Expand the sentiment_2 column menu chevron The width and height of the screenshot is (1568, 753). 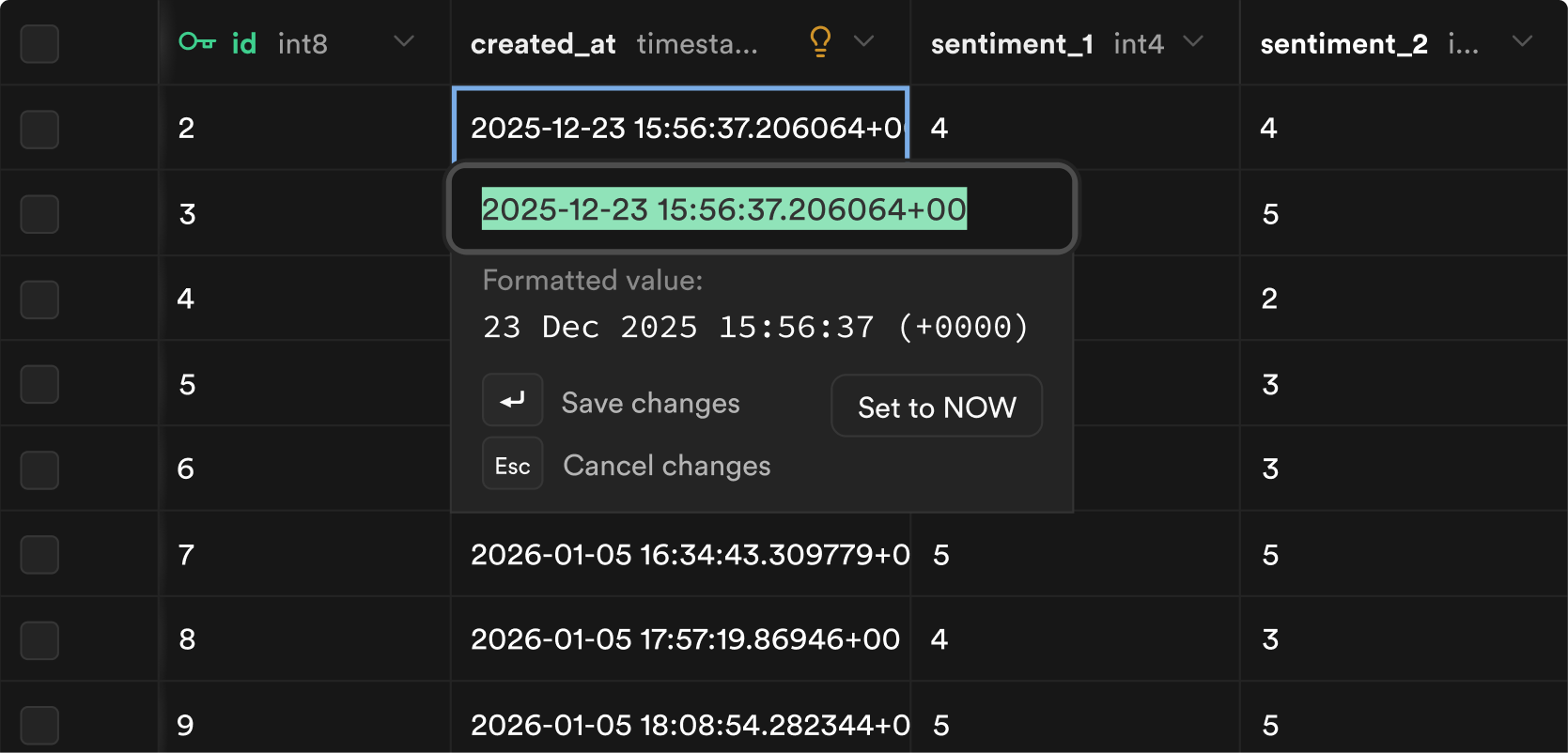[x=1523, y=41]
